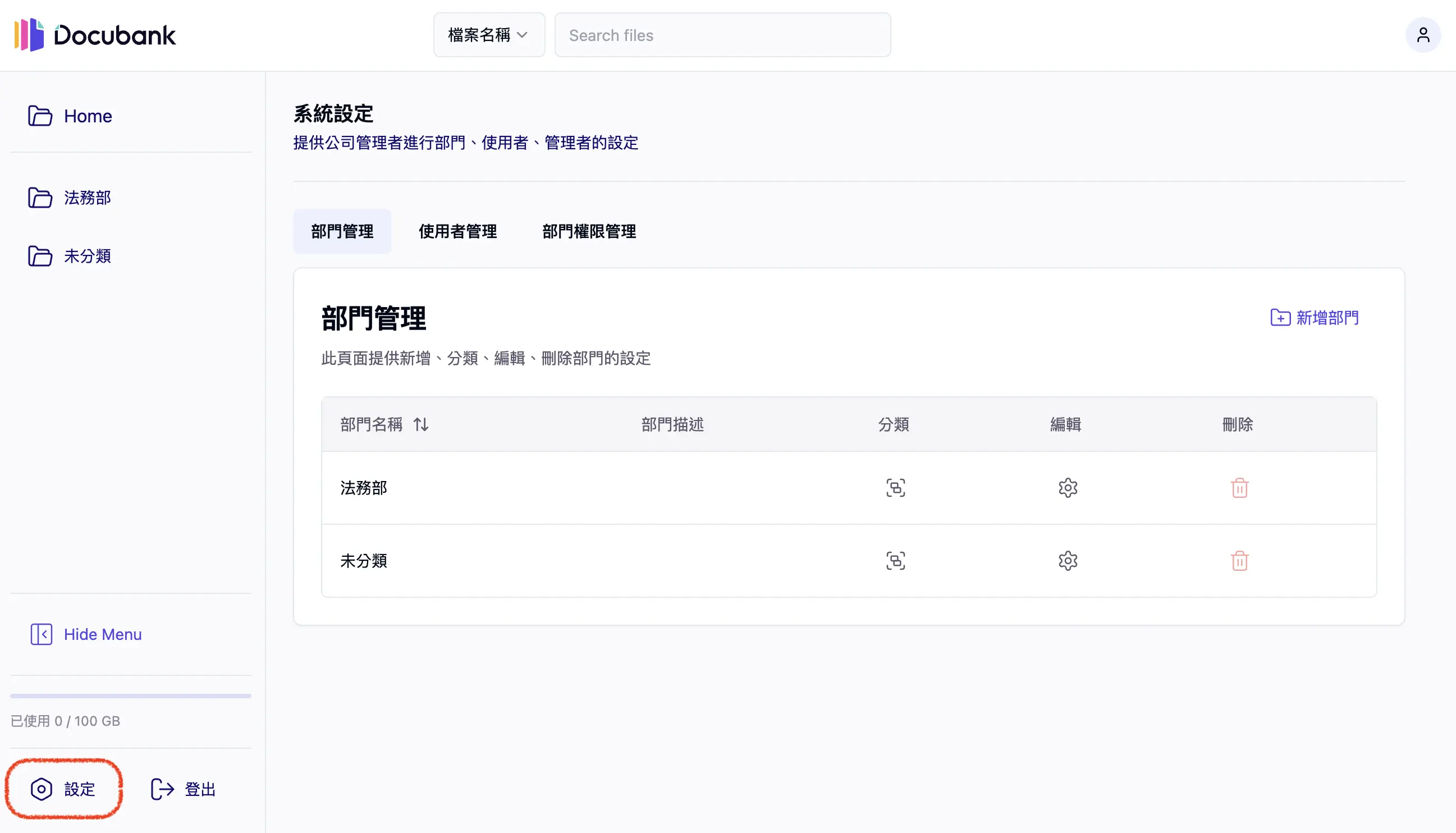The image size is (1456, 833).
Task: Open the classify icon for 未分類 row
Action: coord(895,561)
